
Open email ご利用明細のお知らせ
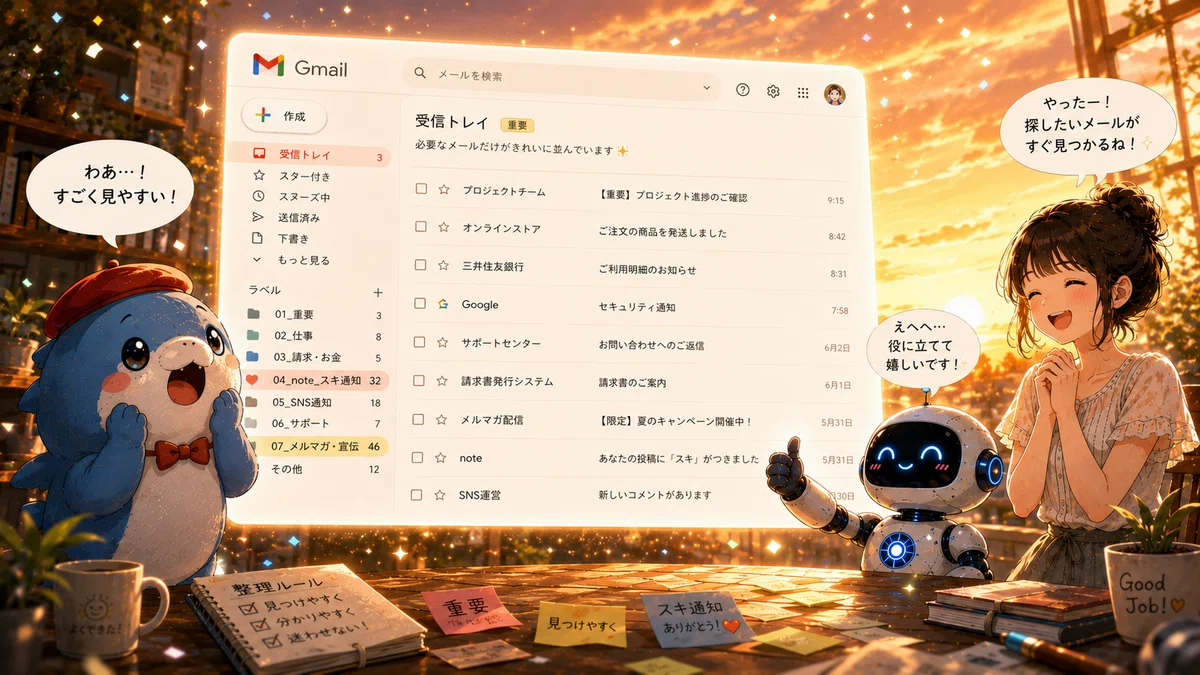tap(647, 270)
